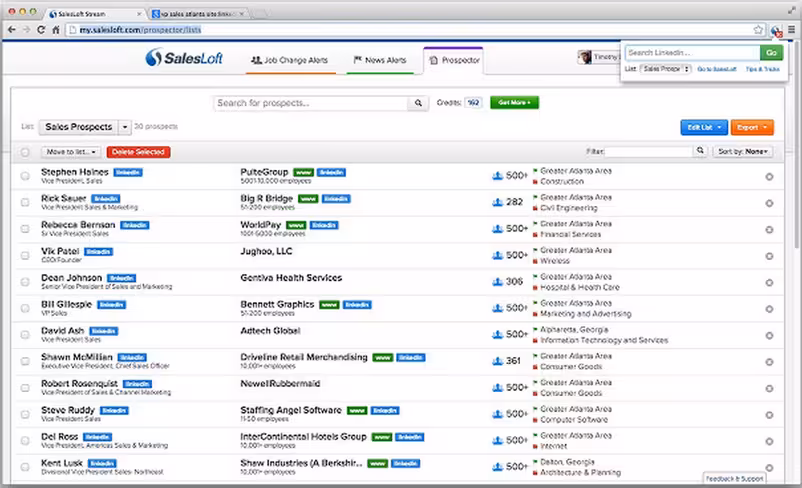Select Dean Johnson checkbox
Screen dimensions: 802x488
click(25, 282)
